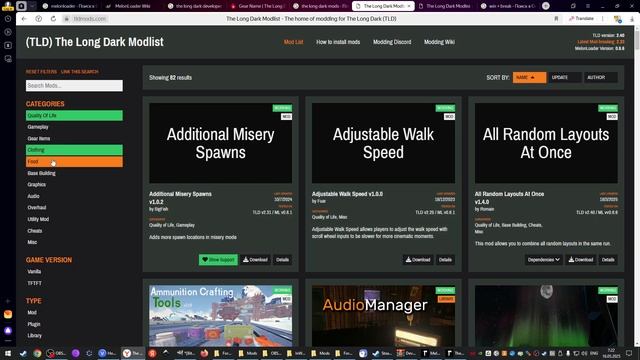Image resolution: width=640 pixels, height=360 pixels.
Task: Bookmark this page using the bookmark icon
Action: 556,19
